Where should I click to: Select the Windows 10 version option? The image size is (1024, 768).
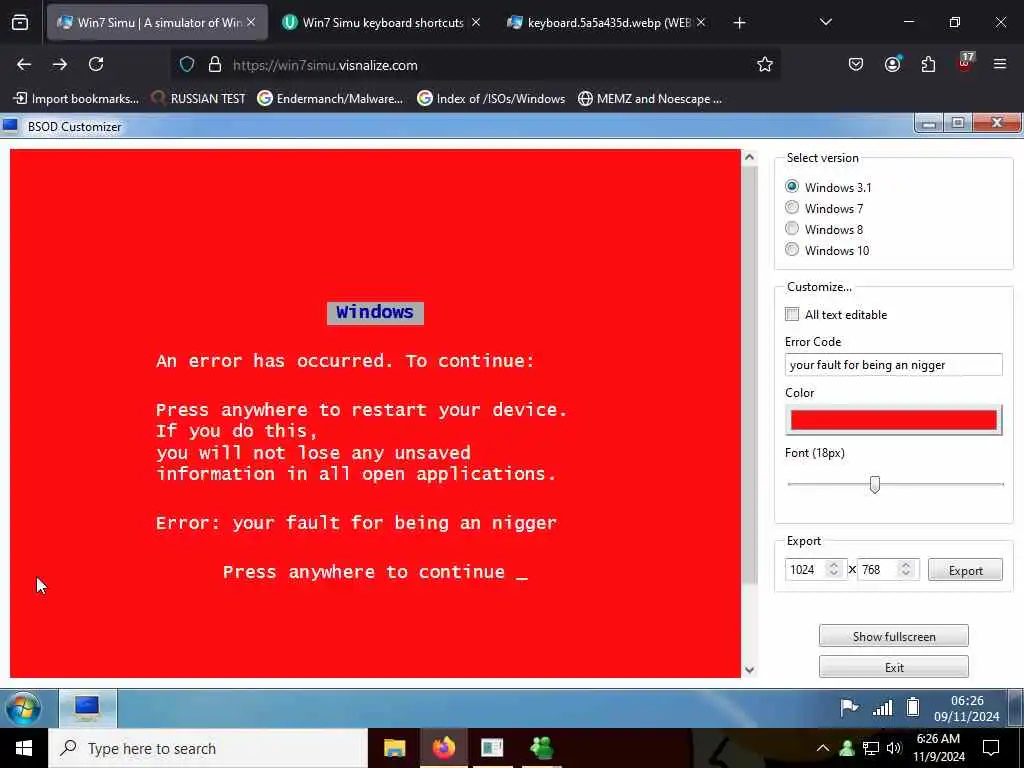coord(792,249)
